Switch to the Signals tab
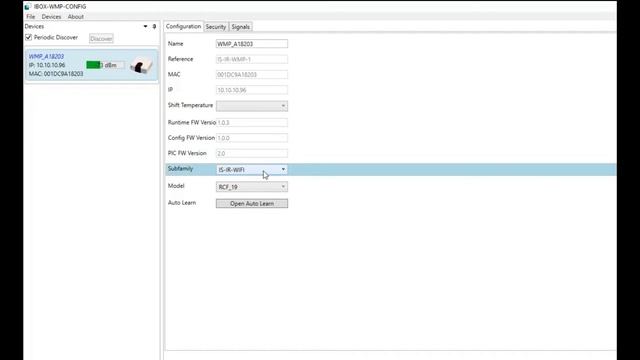The image size is (640, 360). (240, 27)
